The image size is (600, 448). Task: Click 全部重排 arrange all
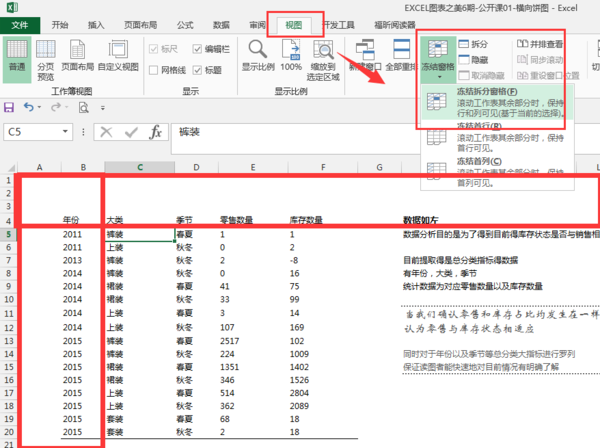[401, 55]
